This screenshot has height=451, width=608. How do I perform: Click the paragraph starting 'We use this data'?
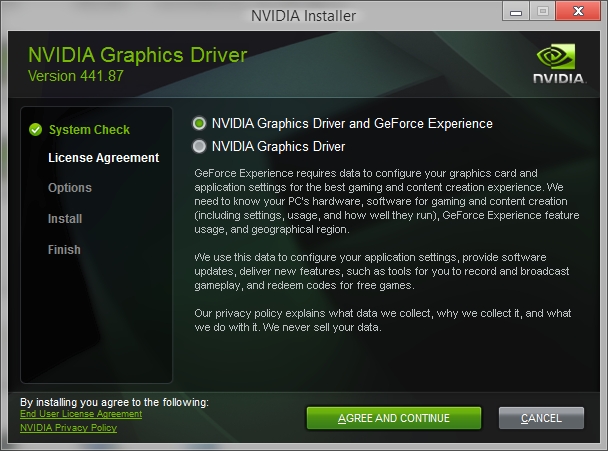tap(382, 271)
